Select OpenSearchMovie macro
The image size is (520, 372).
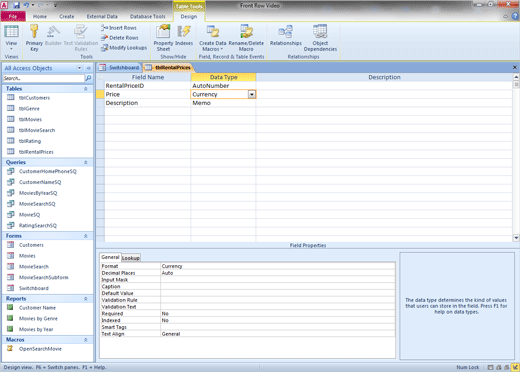pos(40,349)
